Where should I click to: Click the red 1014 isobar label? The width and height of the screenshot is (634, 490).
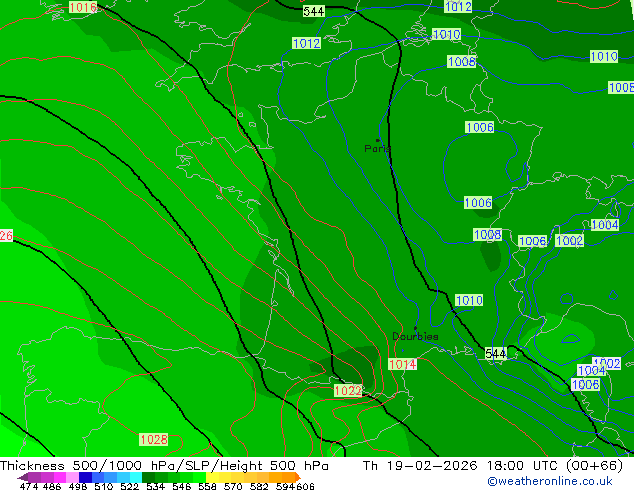[x=402, y=364]
